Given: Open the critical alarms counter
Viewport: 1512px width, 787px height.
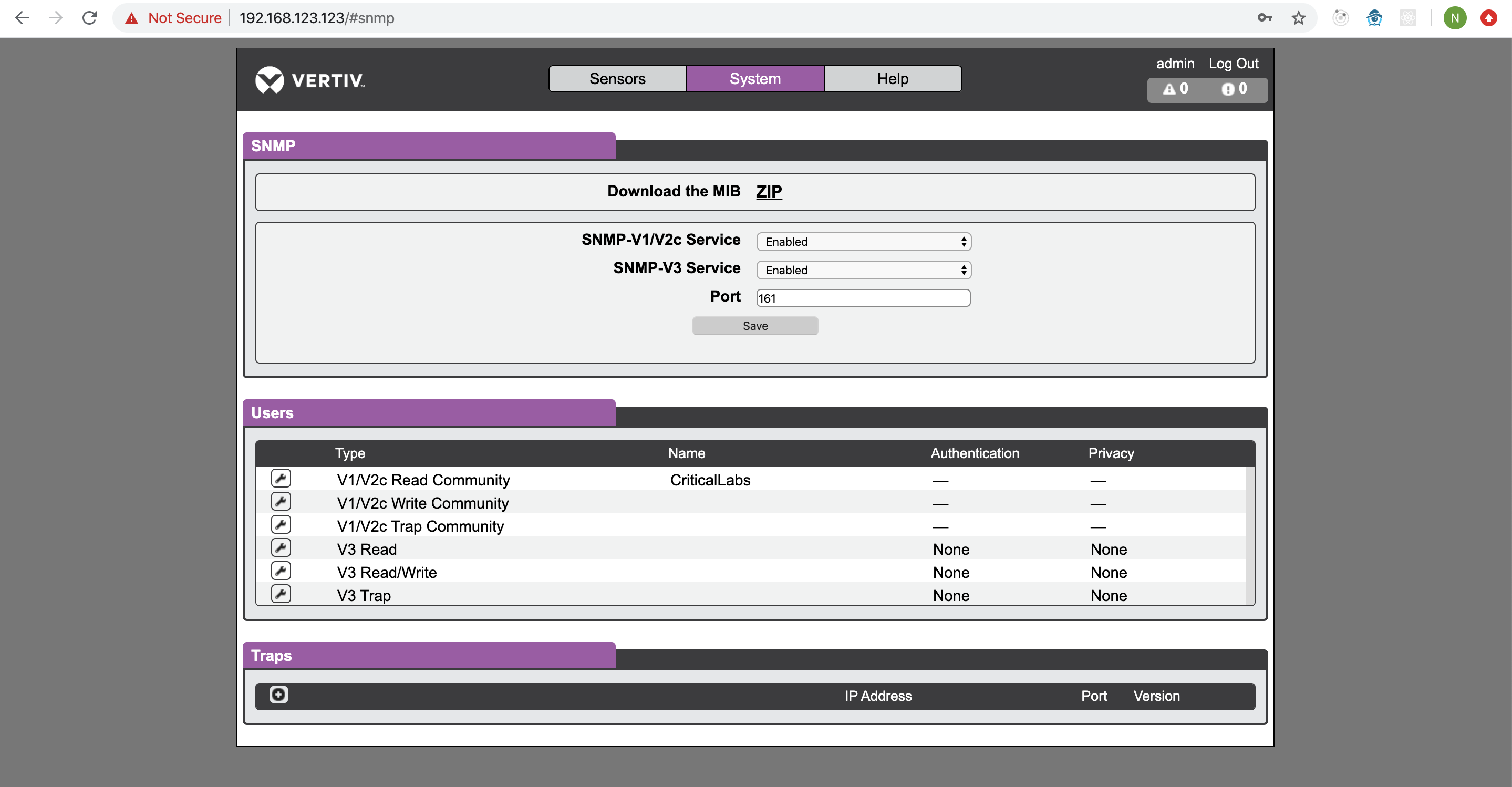Looking at the screenshot, I should [x=1235, y=89].
